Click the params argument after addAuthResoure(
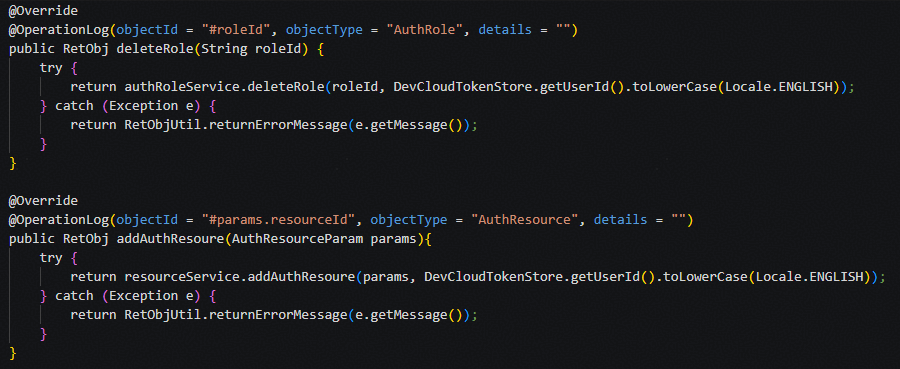The height and width of the screenshot is (369, 900). (385, 277)
